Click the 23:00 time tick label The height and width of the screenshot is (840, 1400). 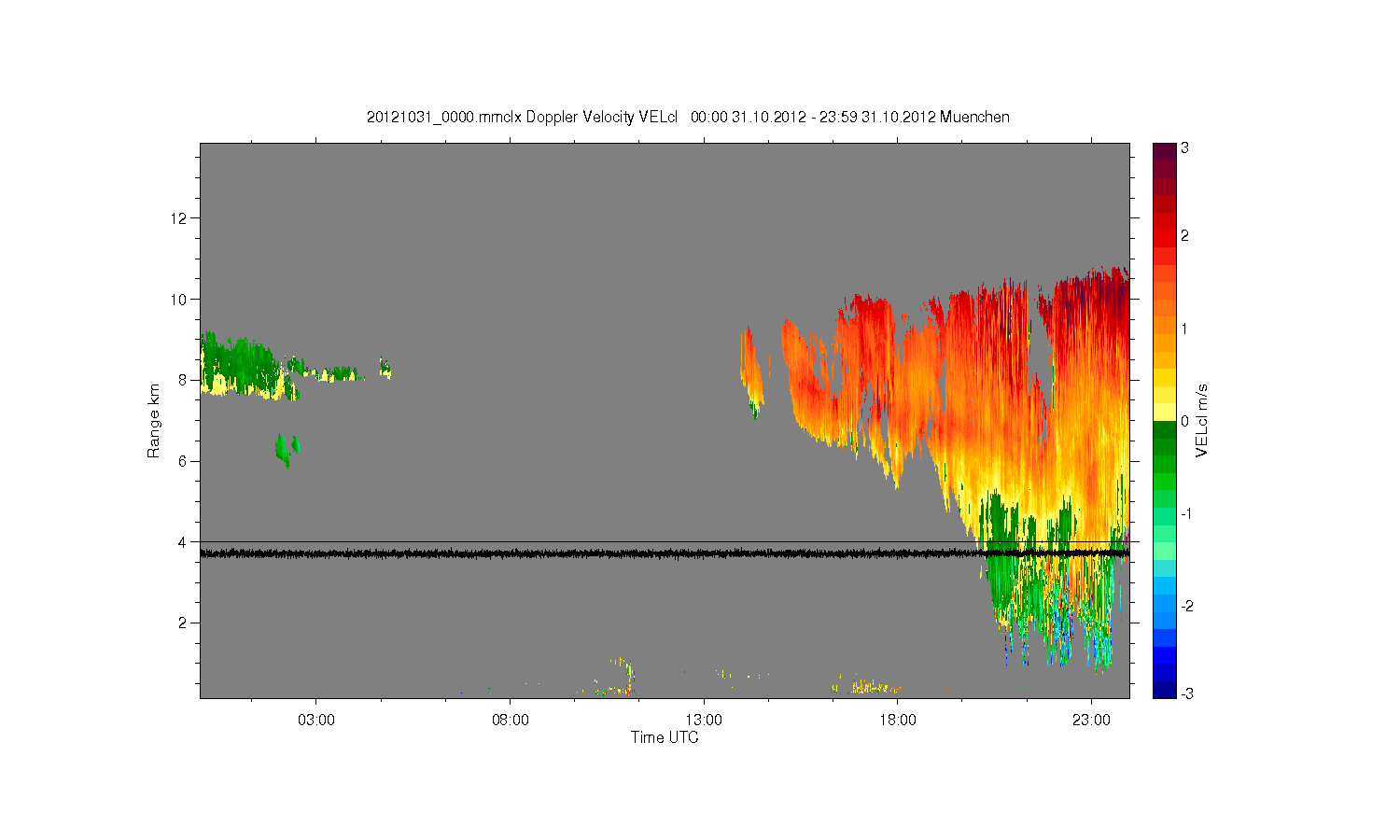[1091, 721]
